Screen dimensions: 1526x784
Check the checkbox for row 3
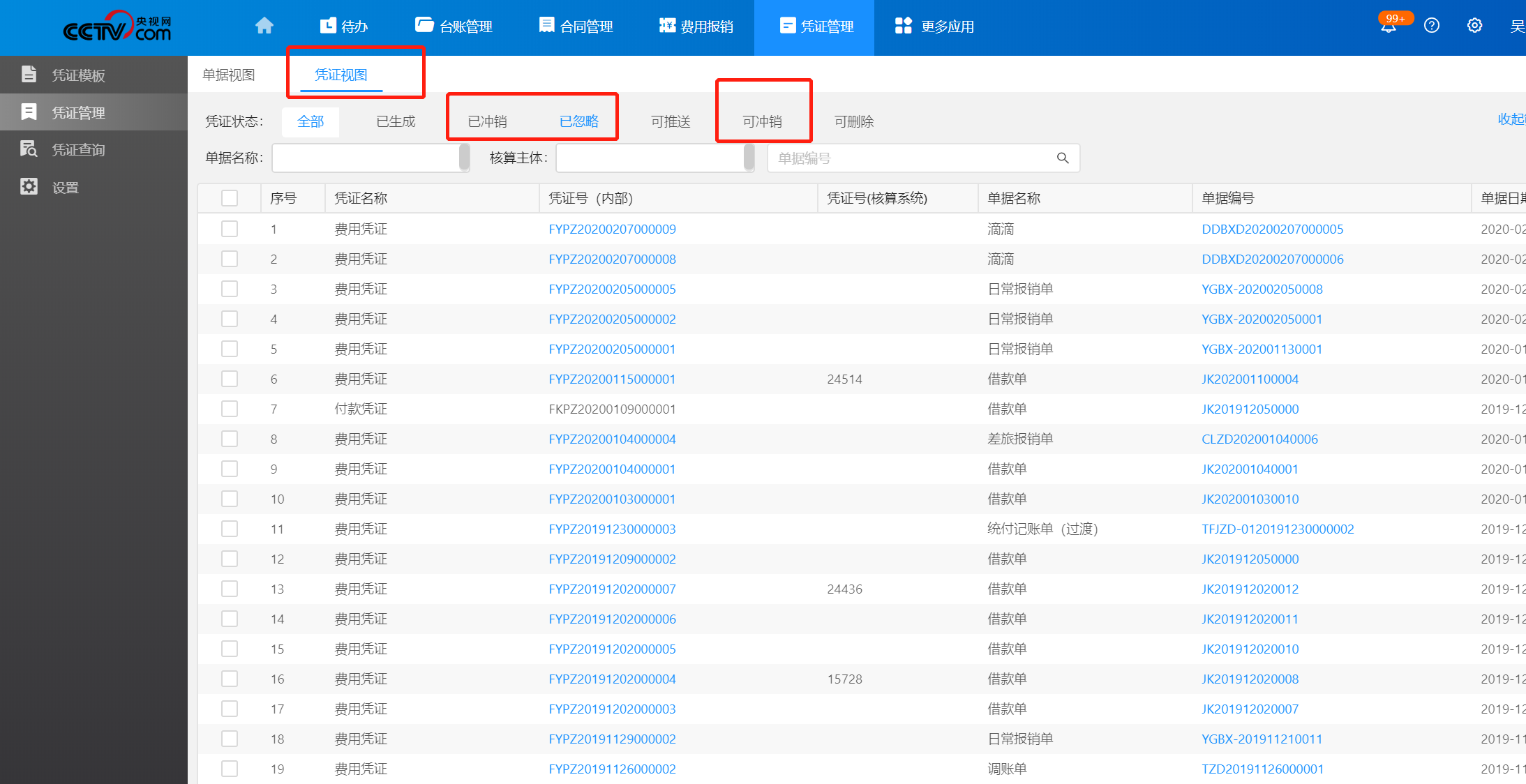pyautogui.click(x=230, y=289)
